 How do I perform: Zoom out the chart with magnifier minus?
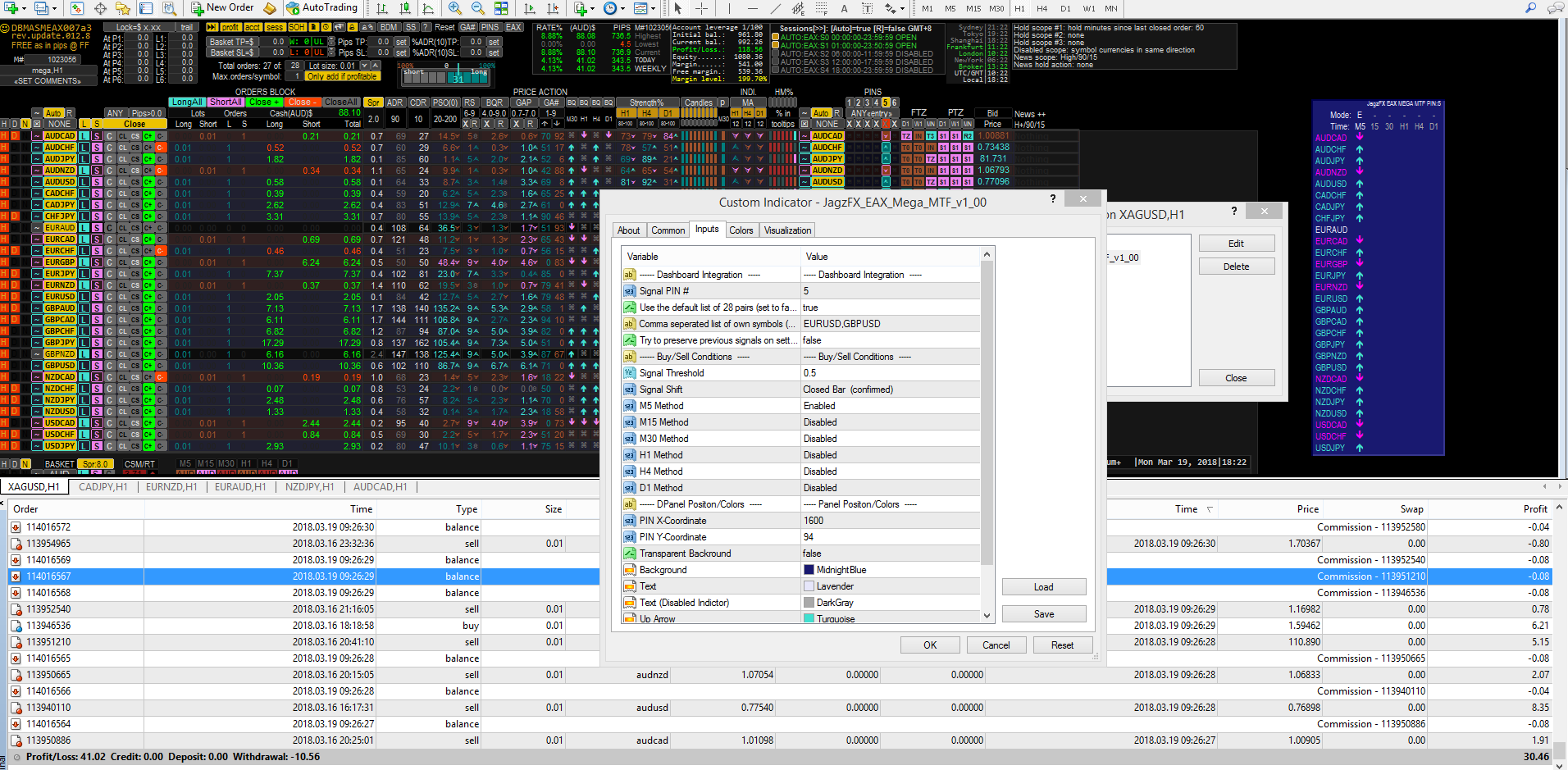pos(478,8)
